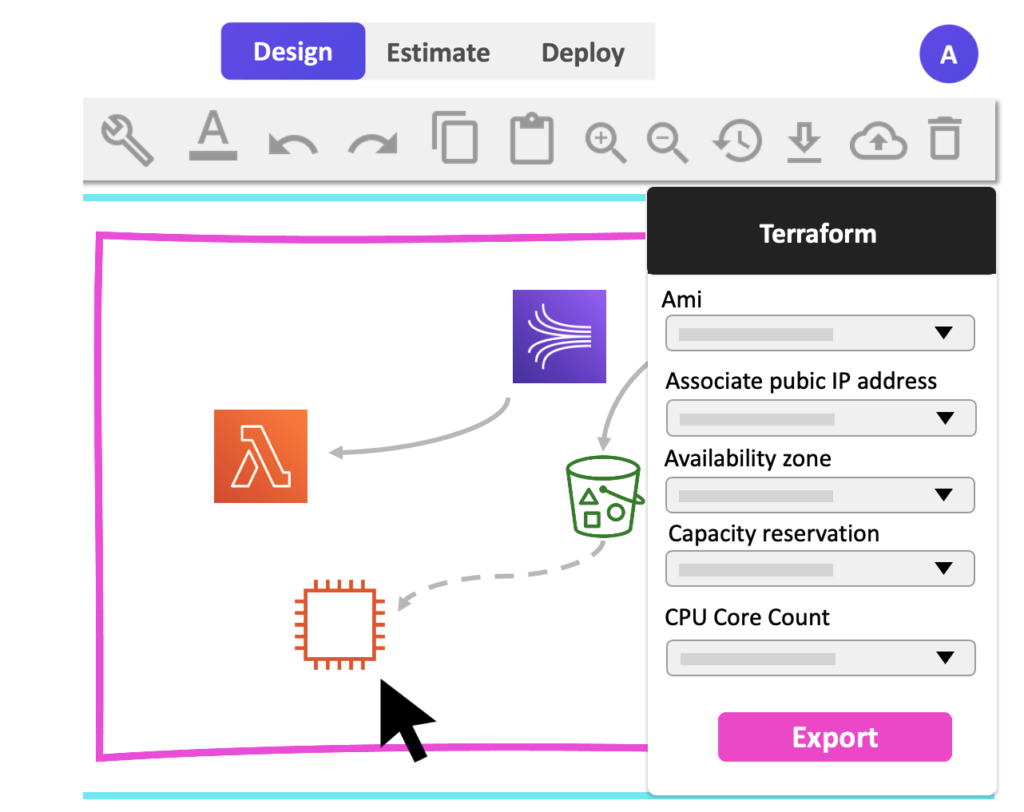Click the Ami field label
The width and height of the screenshot is (1024, 812).
(x=681, y=299)
